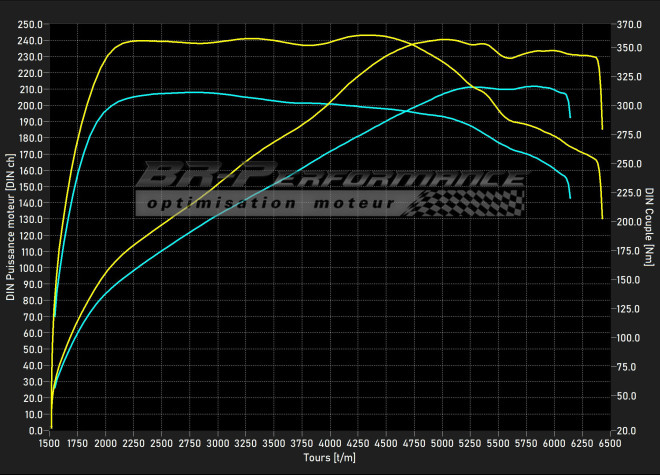Click the 2000 rpm axis label
The width and height of the screenshot is (660, 475).
(105, 443)
